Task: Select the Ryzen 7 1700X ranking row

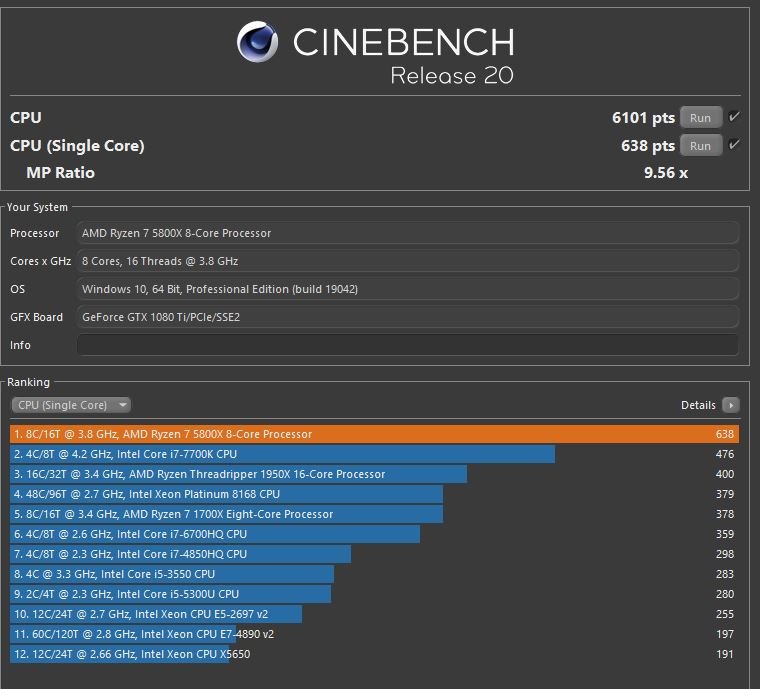Action: point(374,514)
